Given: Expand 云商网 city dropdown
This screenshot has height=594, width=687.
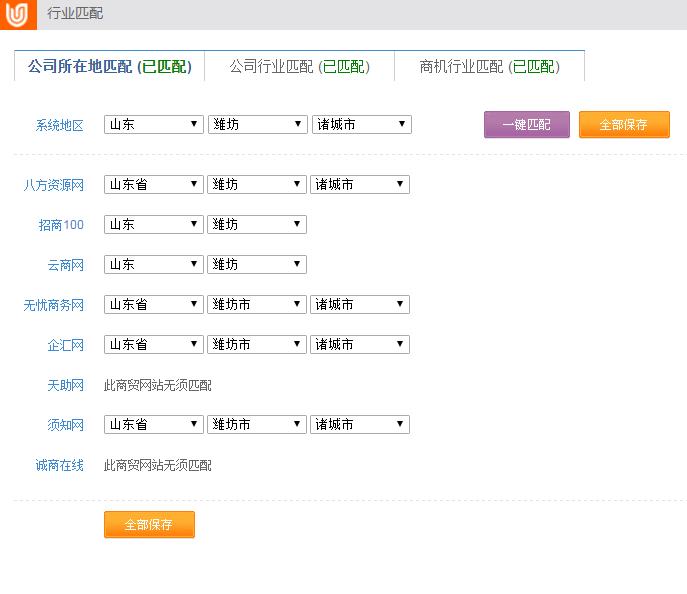Looking at the screenshot, I should (257, 265).
